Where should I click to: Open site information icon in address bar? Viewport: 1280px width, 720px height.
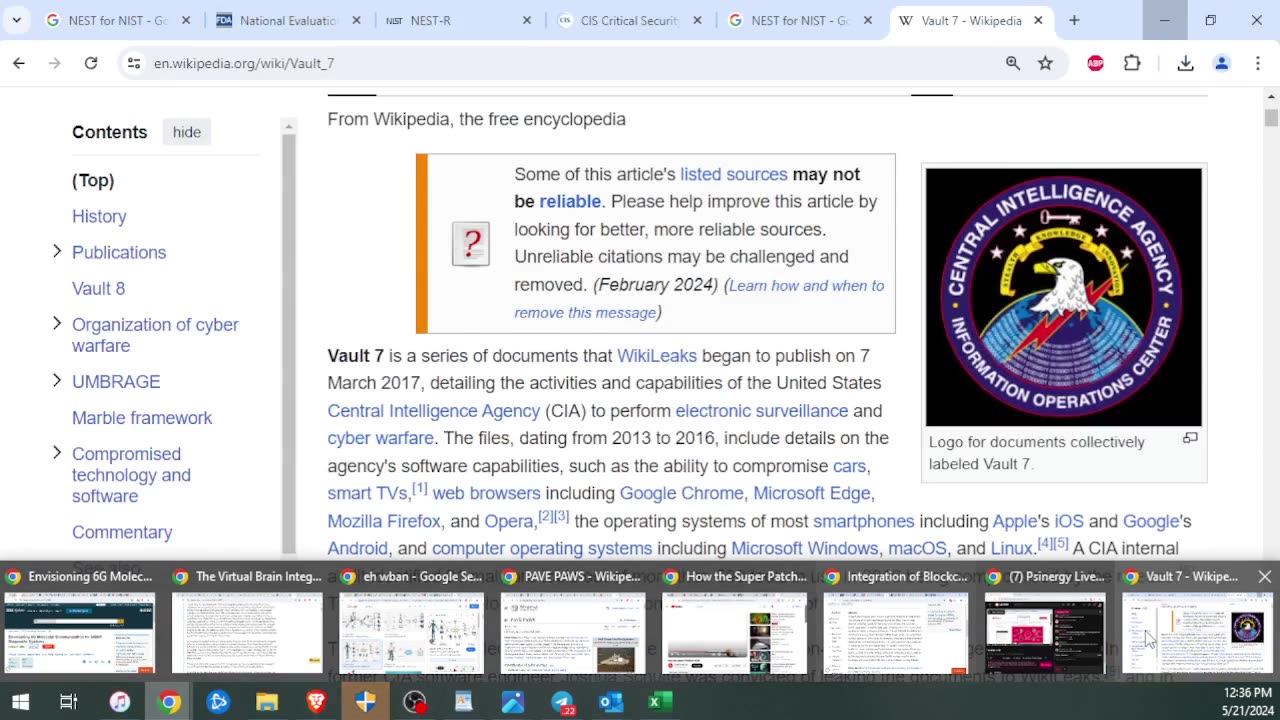pyautogui.click(x=133, y=63)
